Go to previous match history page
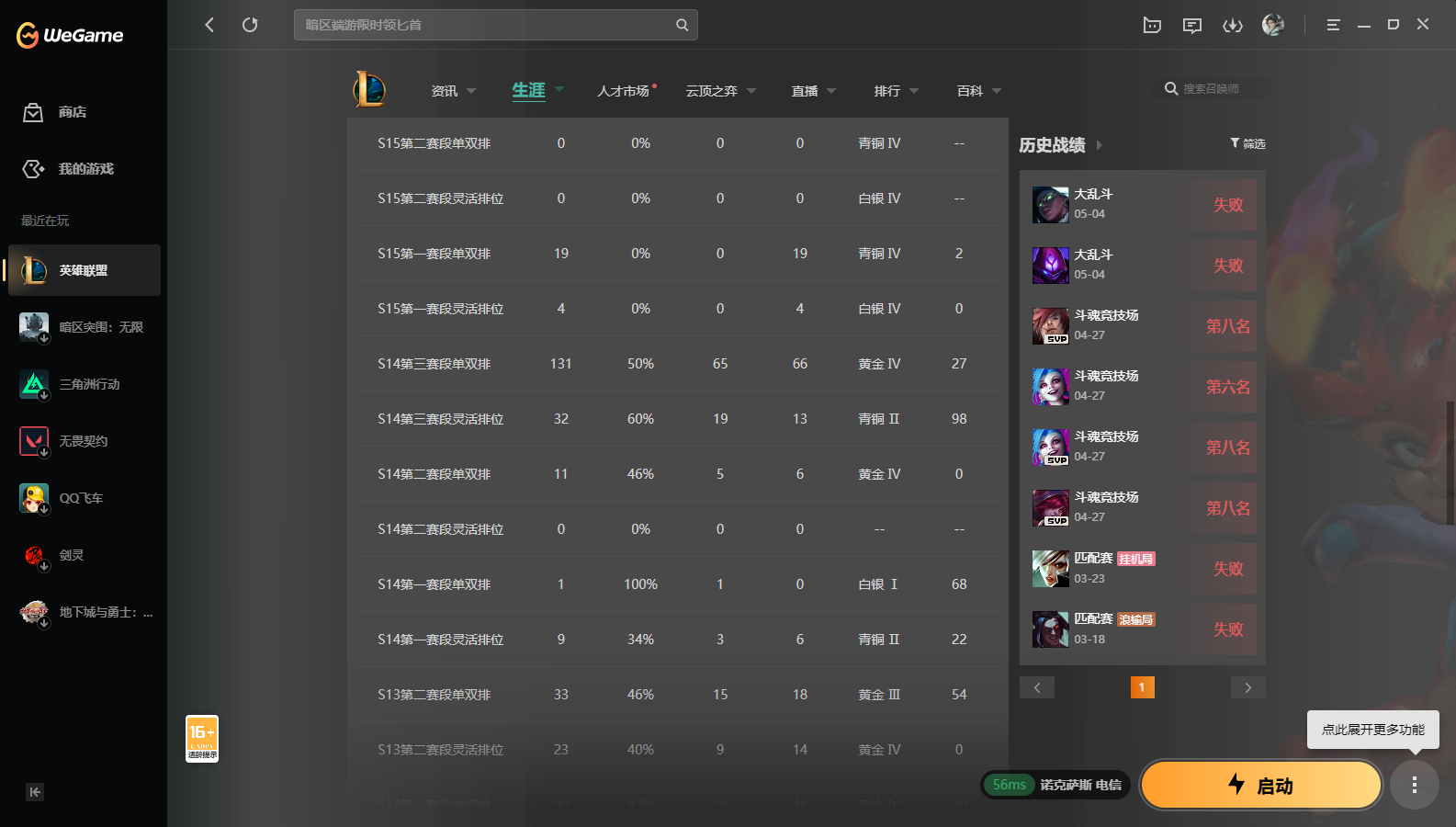The image size is (1456, 827). tap(1037, 687)
